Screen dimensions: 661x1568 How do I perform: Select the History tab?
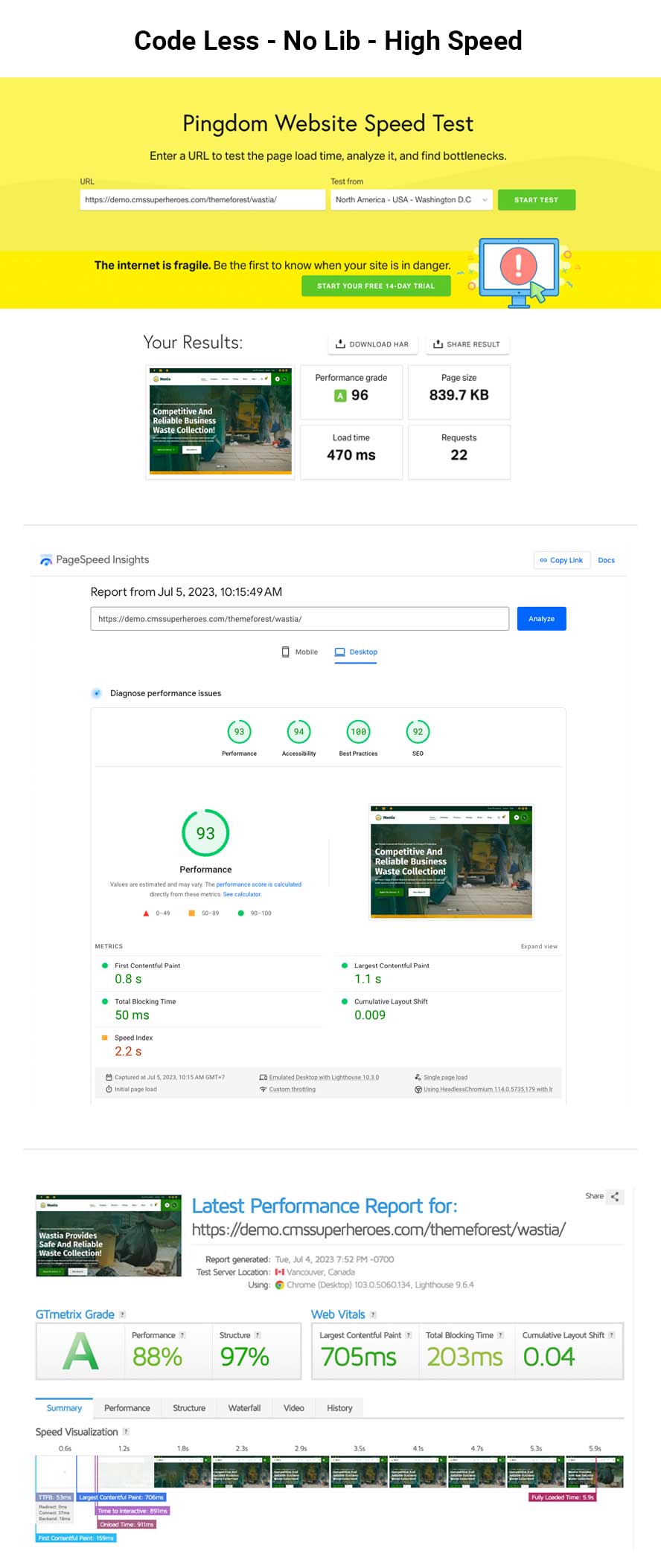(339, 1408)
